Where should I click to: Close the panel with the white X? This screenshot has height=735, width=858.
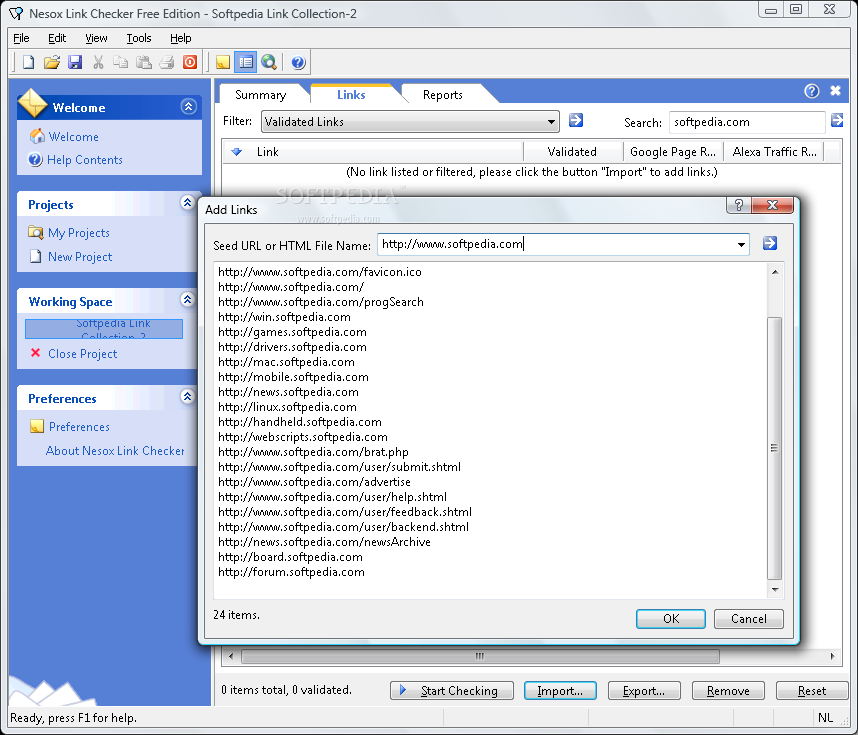pyautogui.click(x=835, y=91)
